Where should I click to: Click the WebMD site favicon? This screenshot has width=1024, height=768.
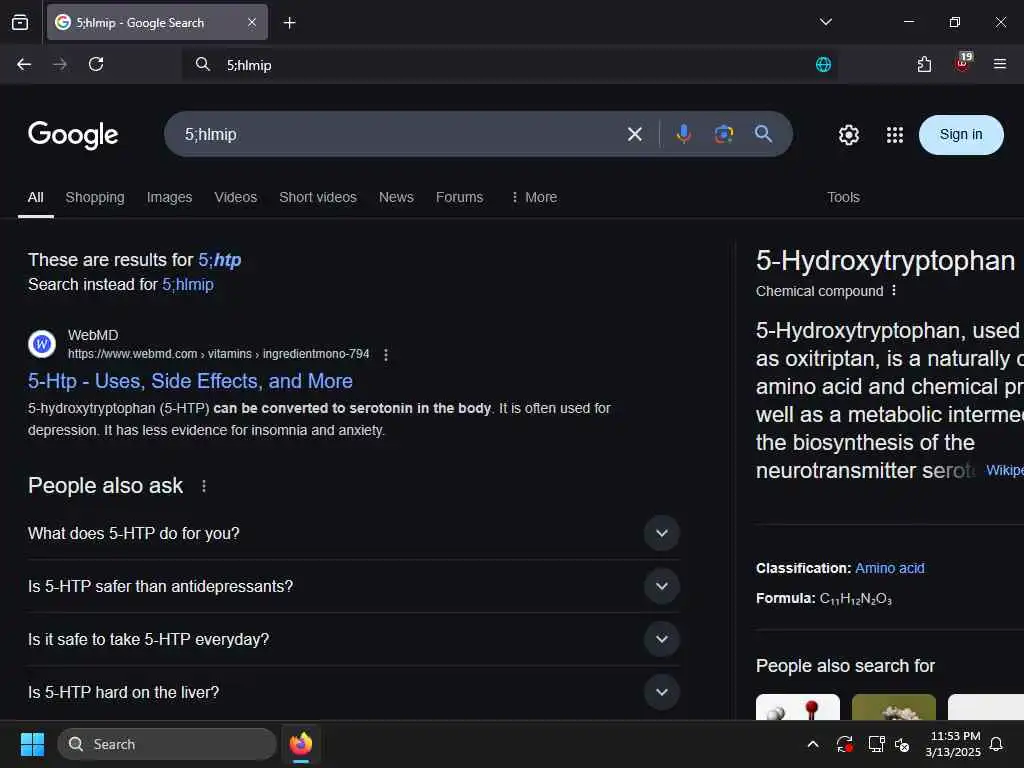(x=42, y=344)
